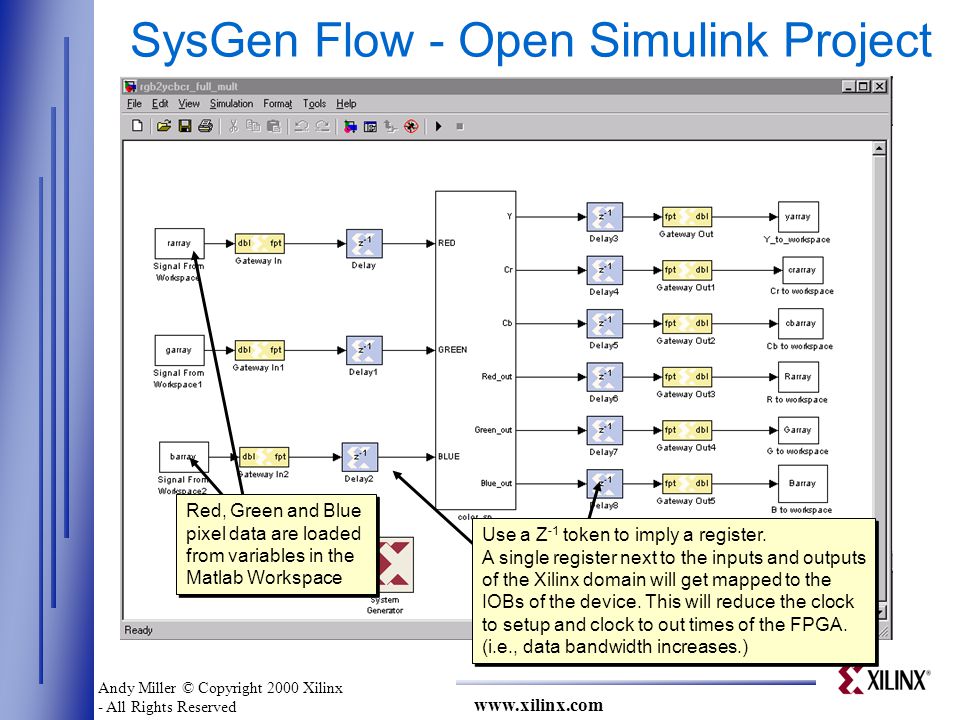960x720 pixels.
Task: Open the View menu
Action: click(189, 103)
